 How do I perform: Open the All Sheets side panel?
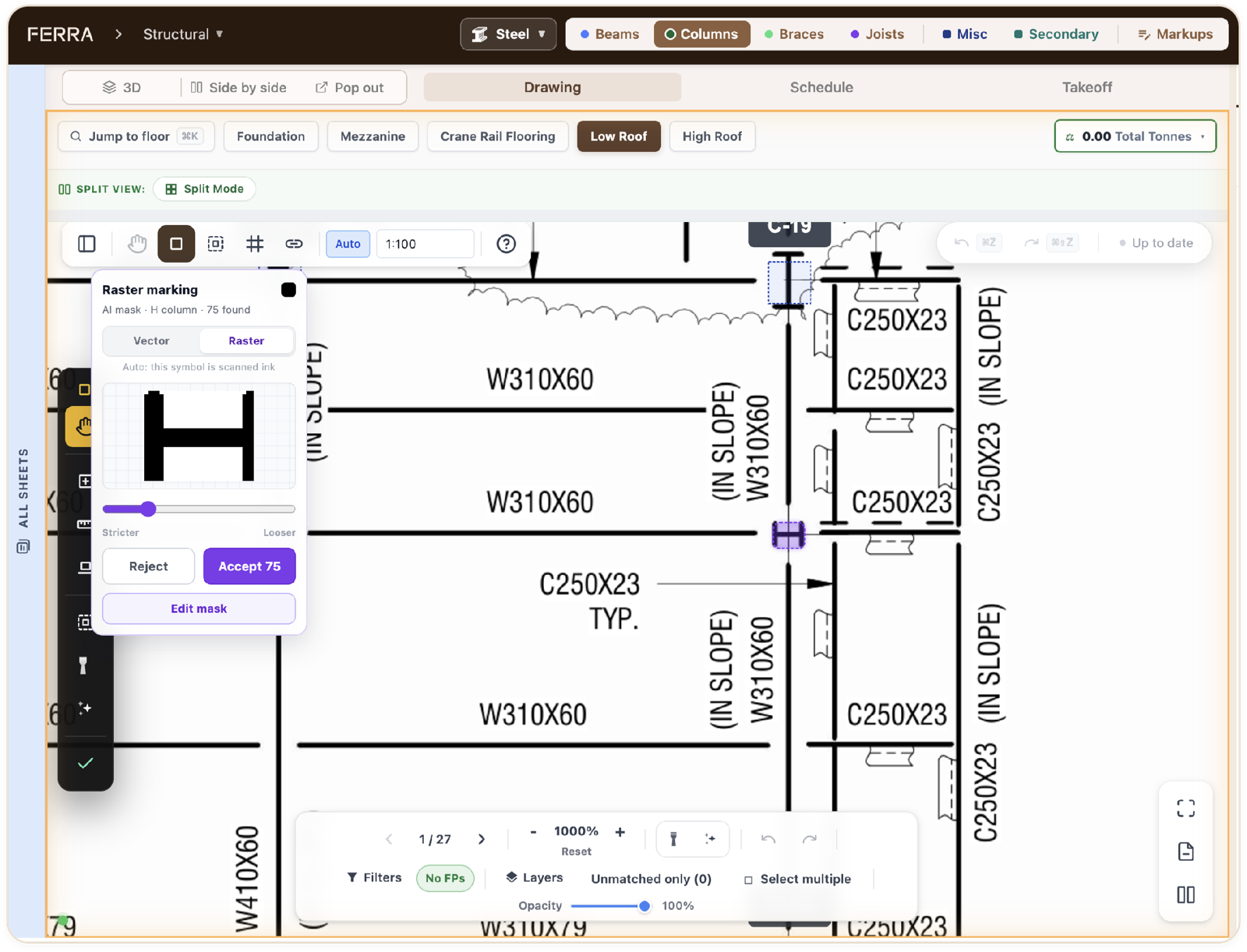(x=23, y=500)
